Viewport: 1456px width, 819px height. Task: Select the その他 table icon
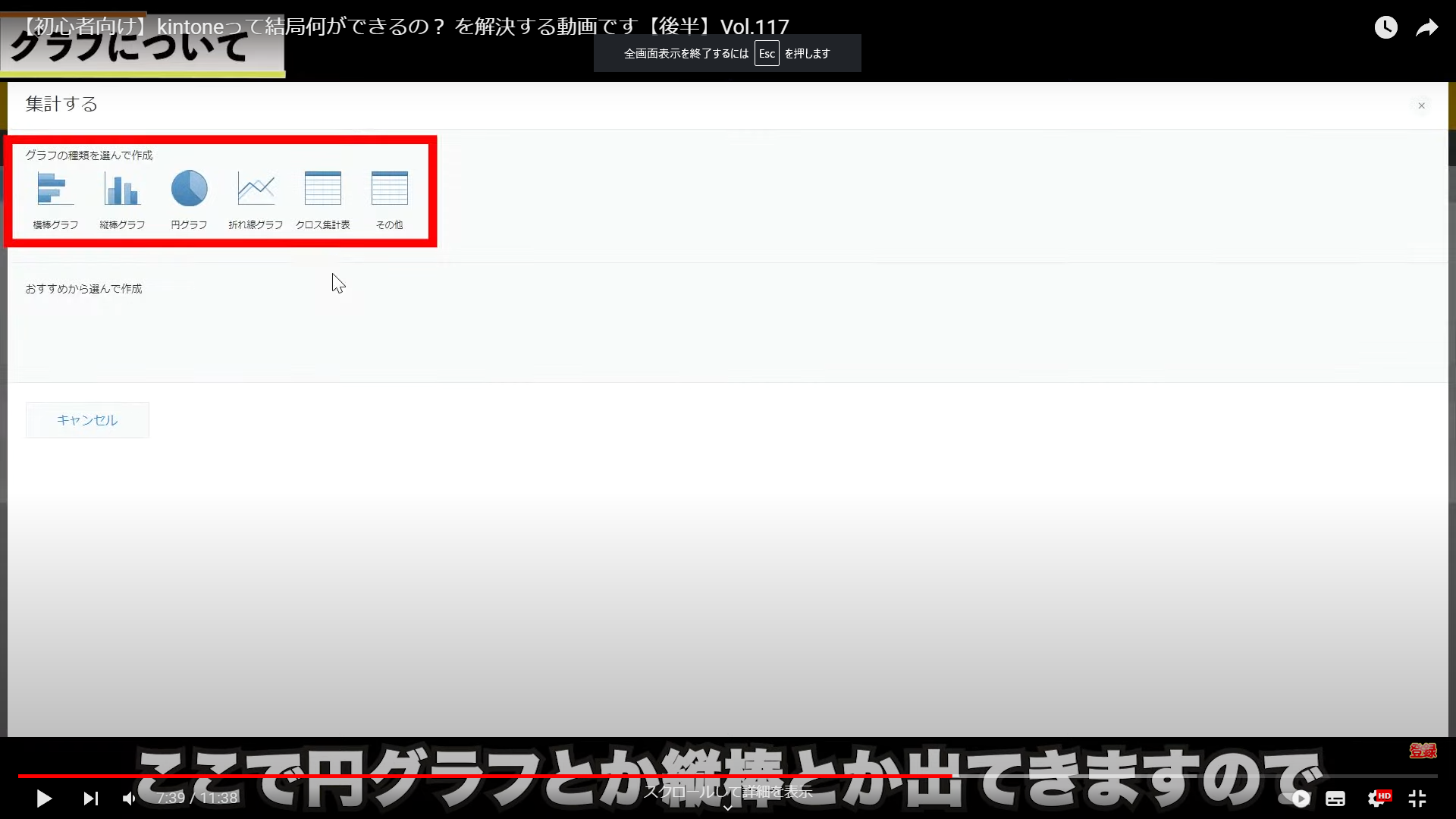click(389, 189)
